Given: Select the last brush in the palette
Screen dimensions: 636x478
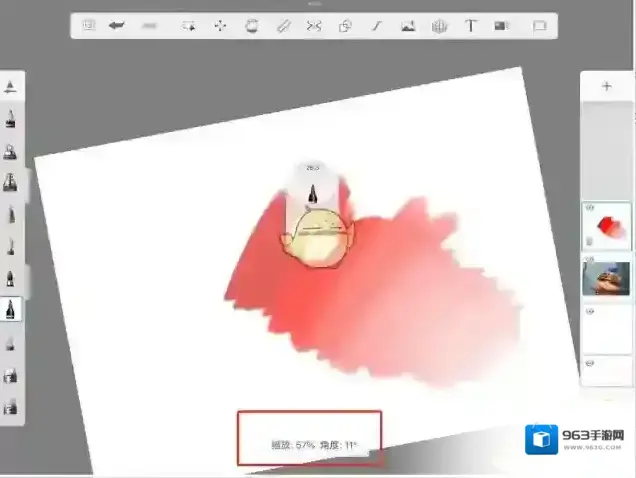Looking at the screenshot, I should [11, 407].
